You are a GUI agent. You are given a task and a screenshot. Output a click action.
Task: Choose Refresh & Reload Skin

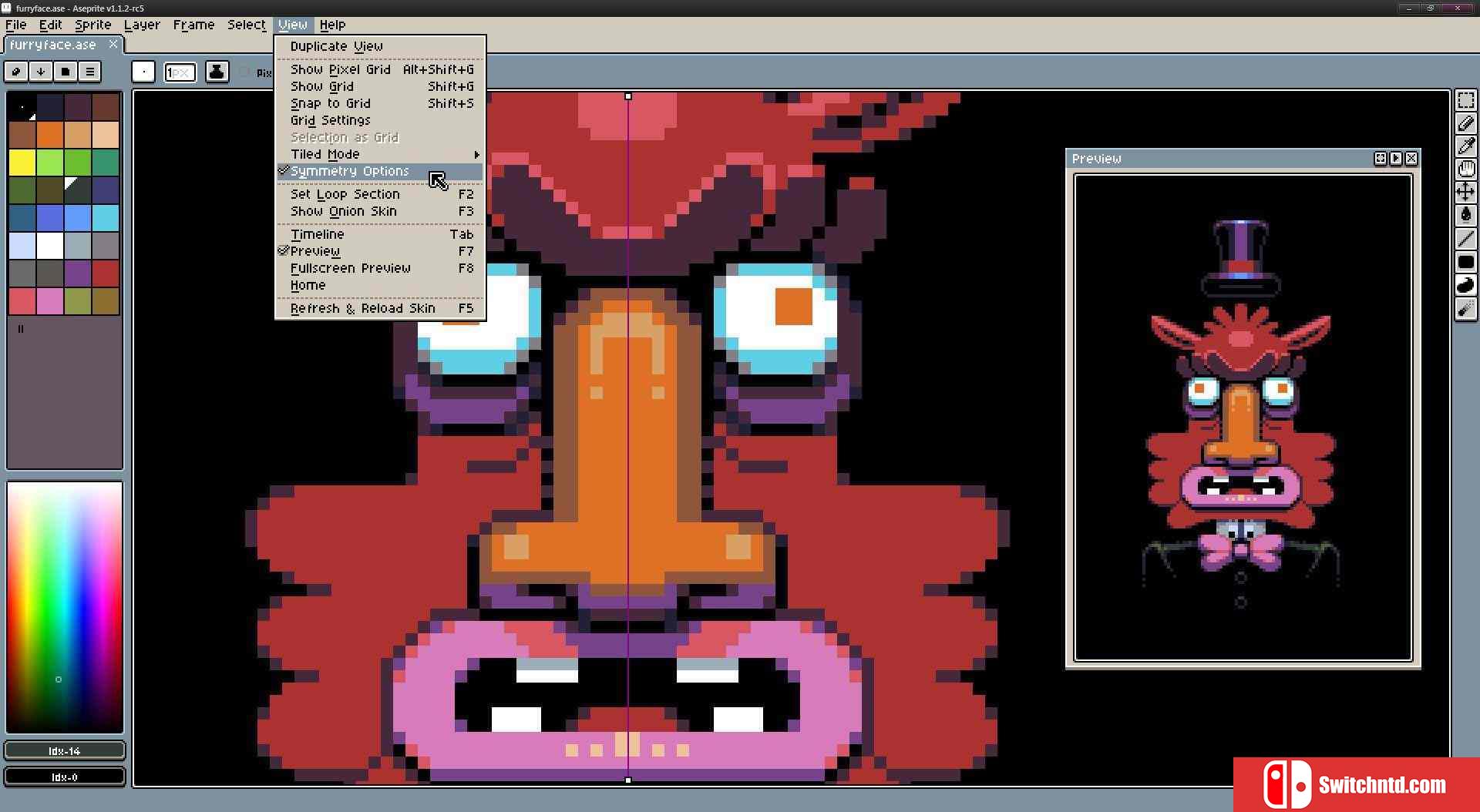pos(380,308)
